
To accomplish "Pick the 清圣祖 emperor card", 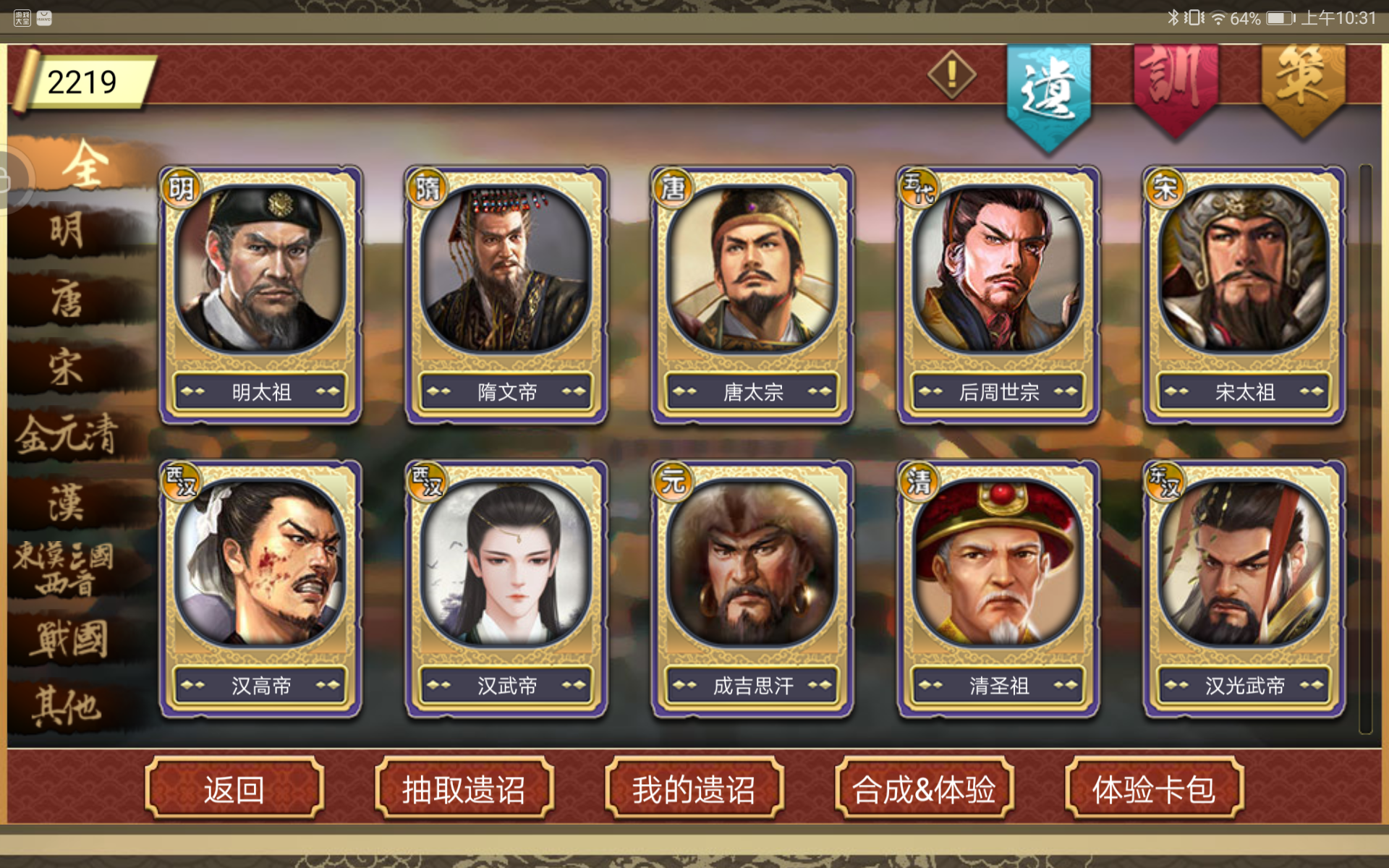I will tap(998, 589).
